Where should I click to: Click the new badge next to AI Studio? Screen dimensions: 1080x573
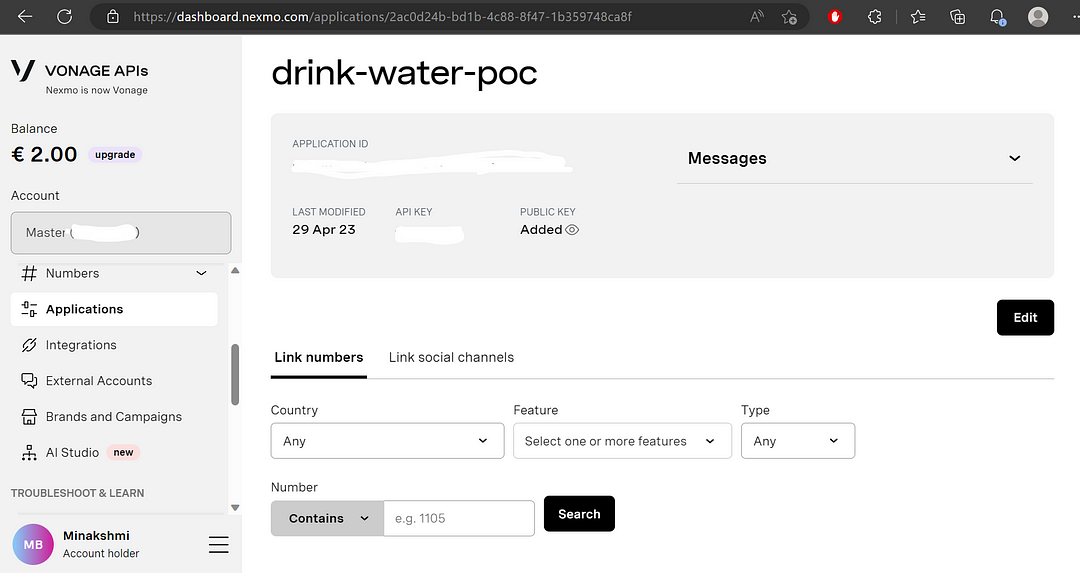pos(123,452)
